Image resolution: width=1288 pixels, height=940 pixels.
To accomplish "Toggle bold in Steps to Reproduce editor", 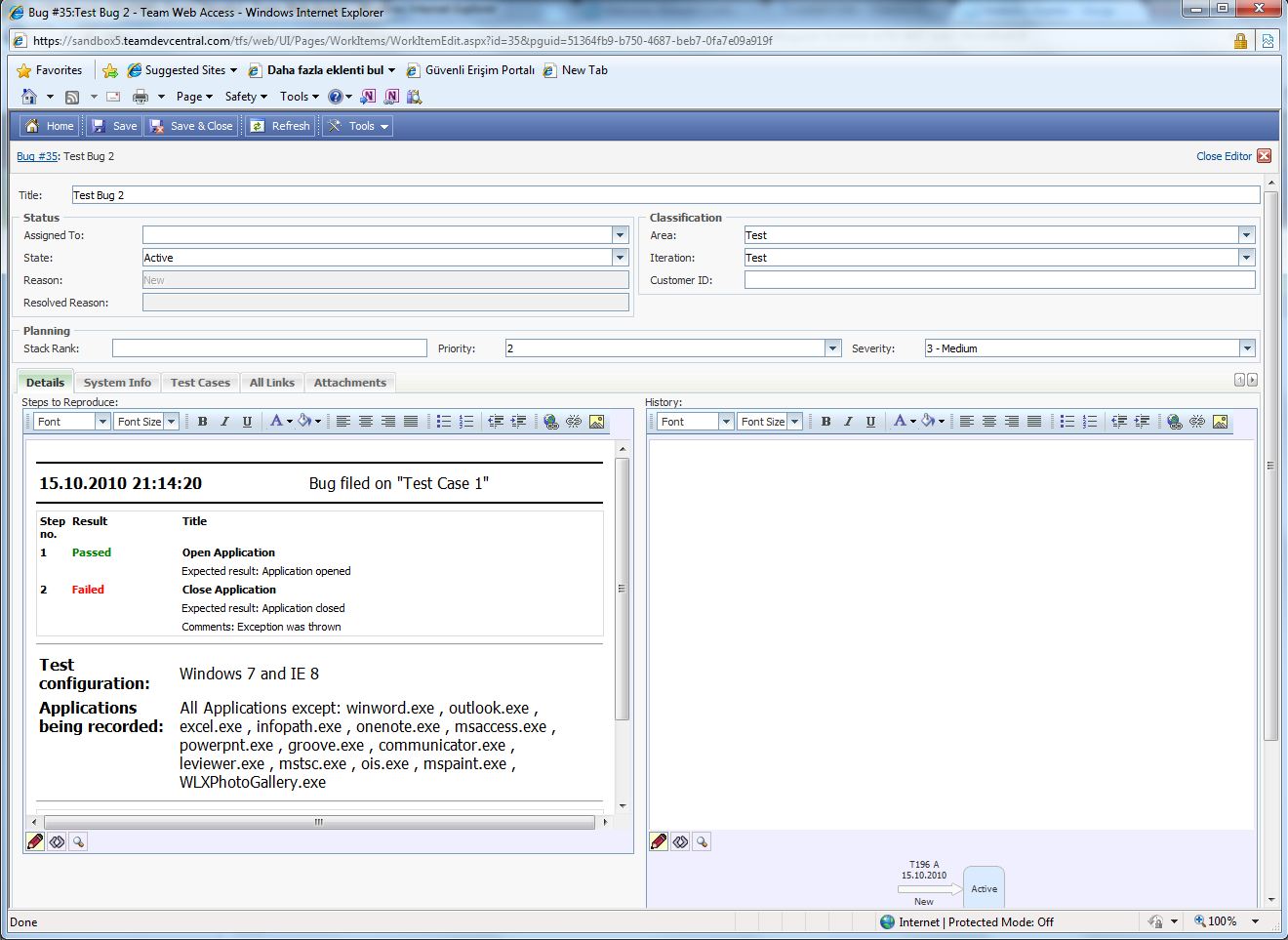I will 202,422.
